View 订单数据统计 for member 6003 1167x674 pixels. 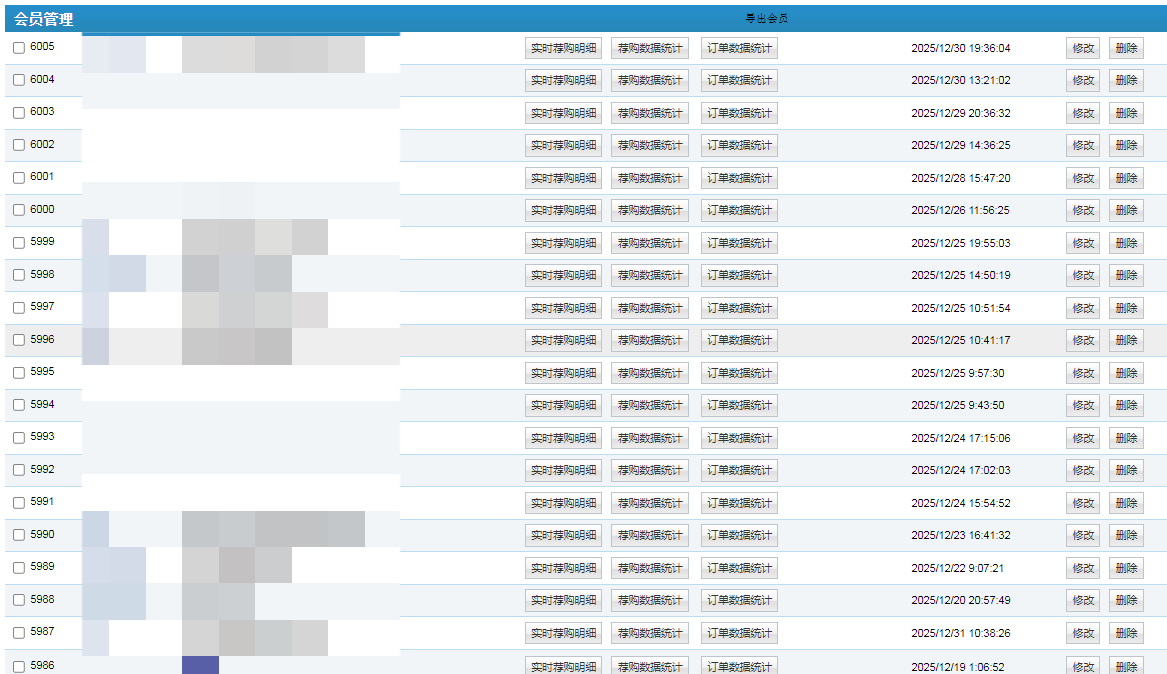(739, 113)
